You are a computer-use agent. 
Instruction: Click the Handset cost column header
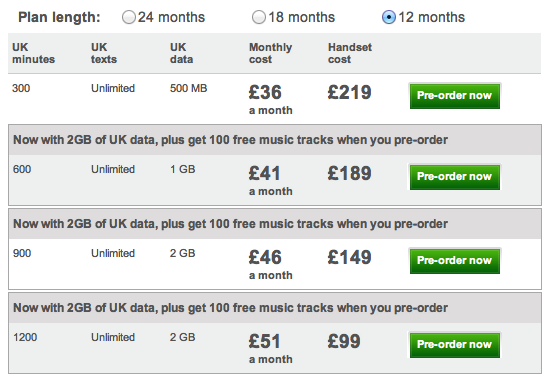350,53
